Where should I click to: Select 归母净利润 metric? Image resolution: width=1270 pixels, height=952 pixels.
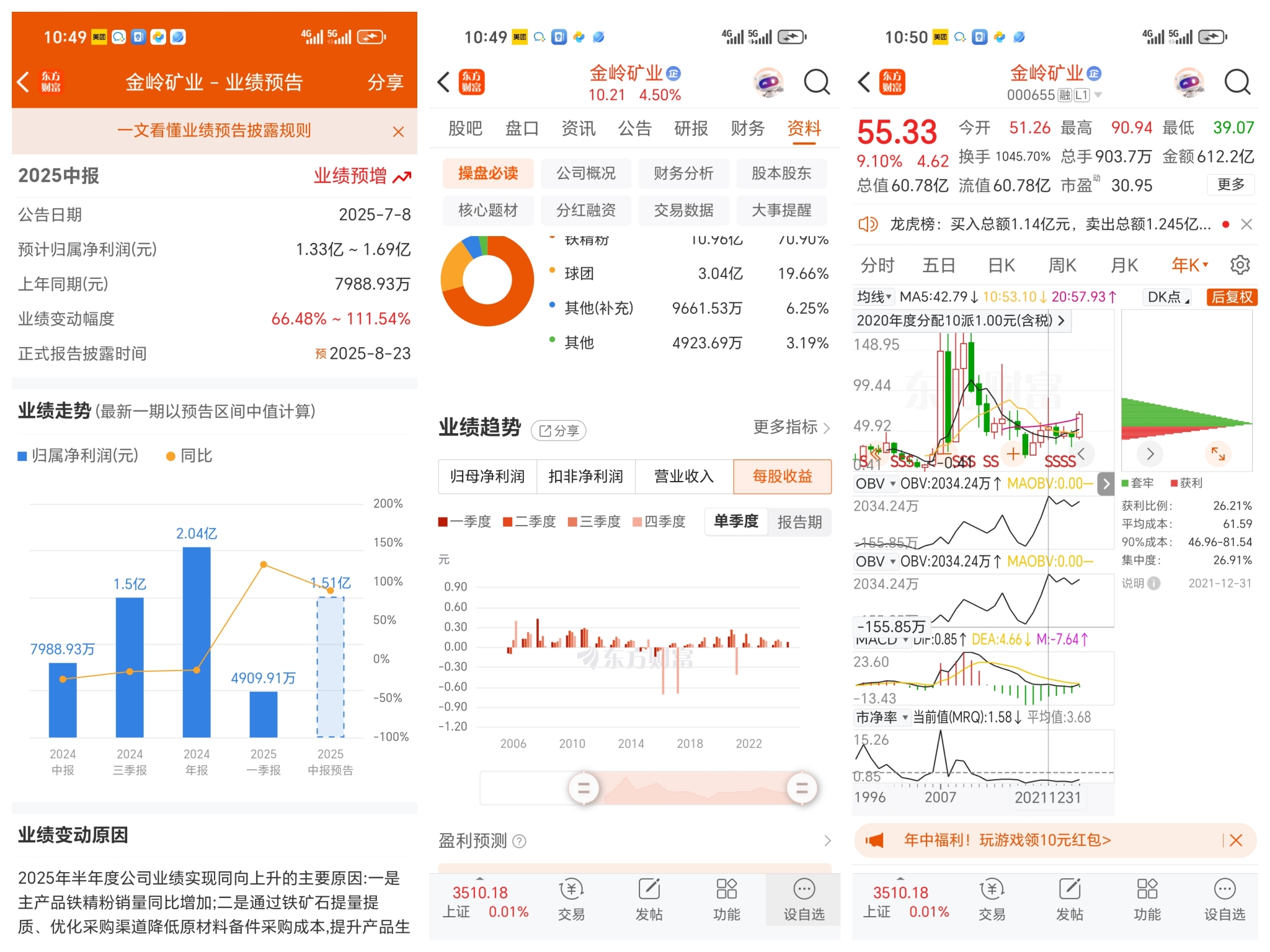tap(487, 476)
